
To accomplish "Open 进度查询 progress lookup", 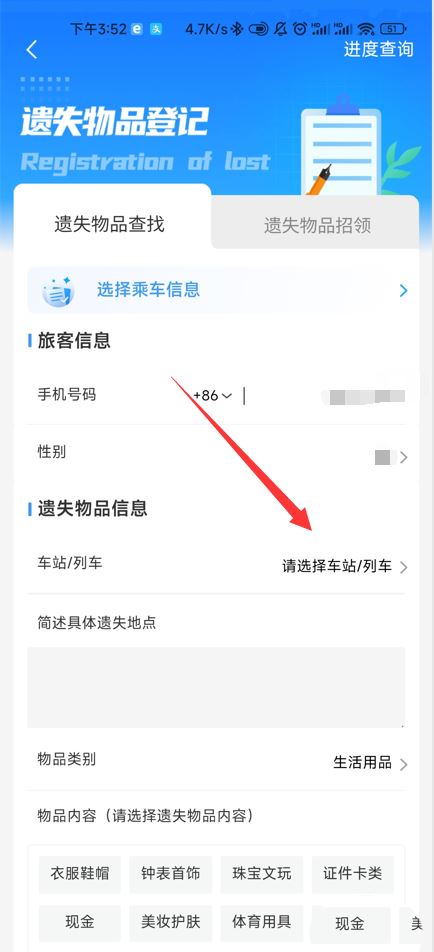I will (379, 49).
